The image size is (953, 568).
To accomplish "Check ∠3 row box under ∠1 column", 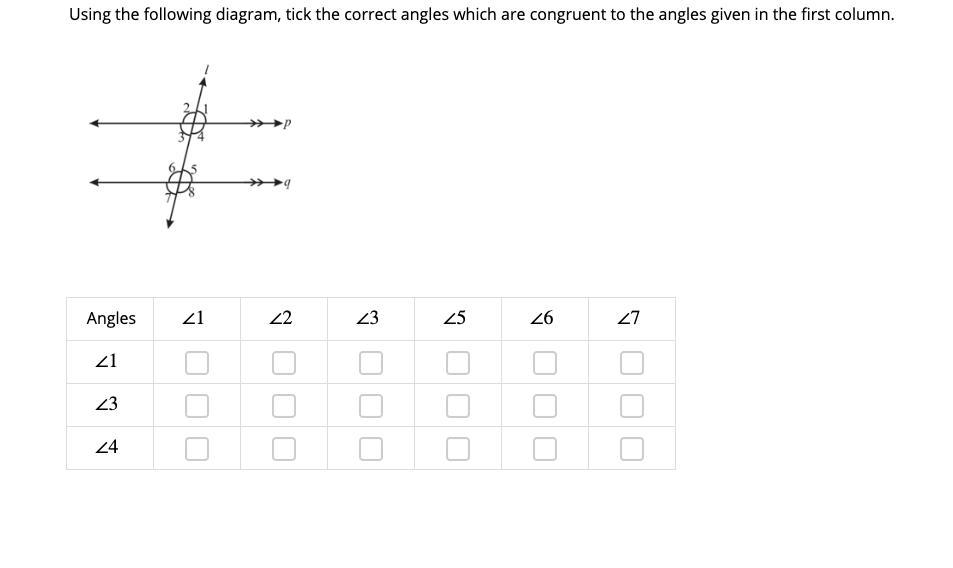I will (197, 406).
